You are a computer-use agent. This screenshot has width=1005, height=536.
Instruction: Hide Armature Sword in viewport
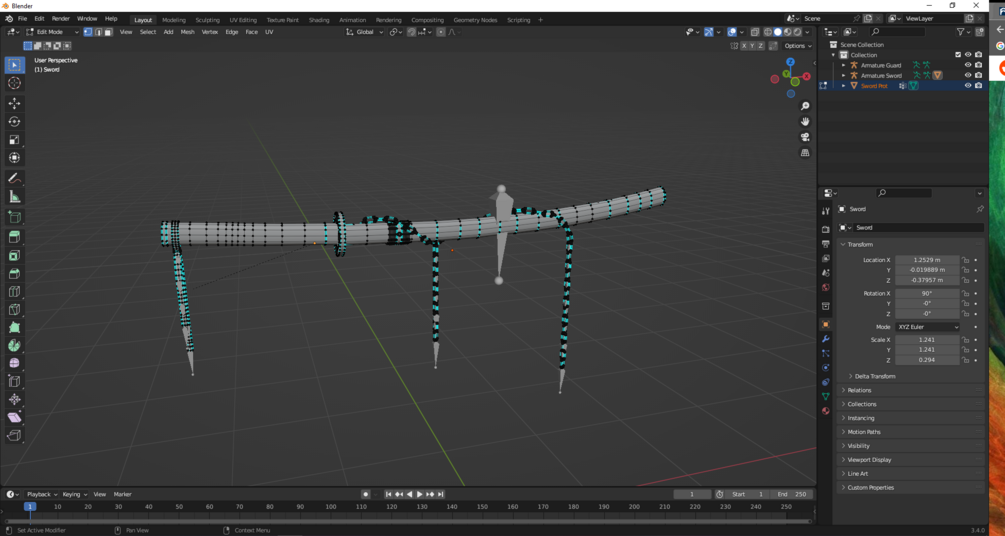(x=968, y=76)
